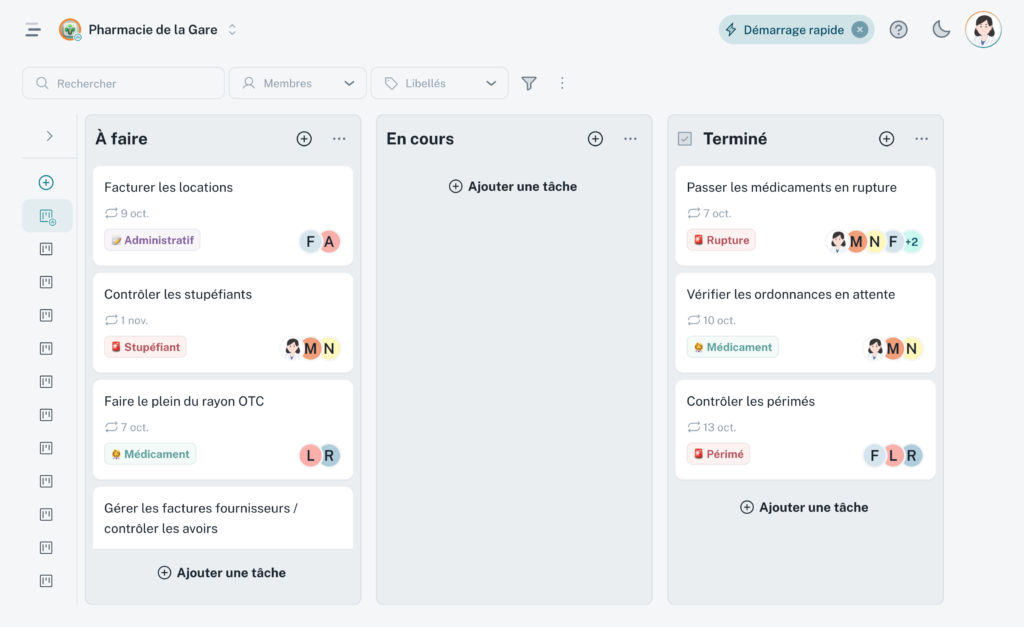Open the Pharmacie de la Gare workspace switcher
Viewport: 1024px width, 627px height.
pyautogui.click(x=150, y=30)
